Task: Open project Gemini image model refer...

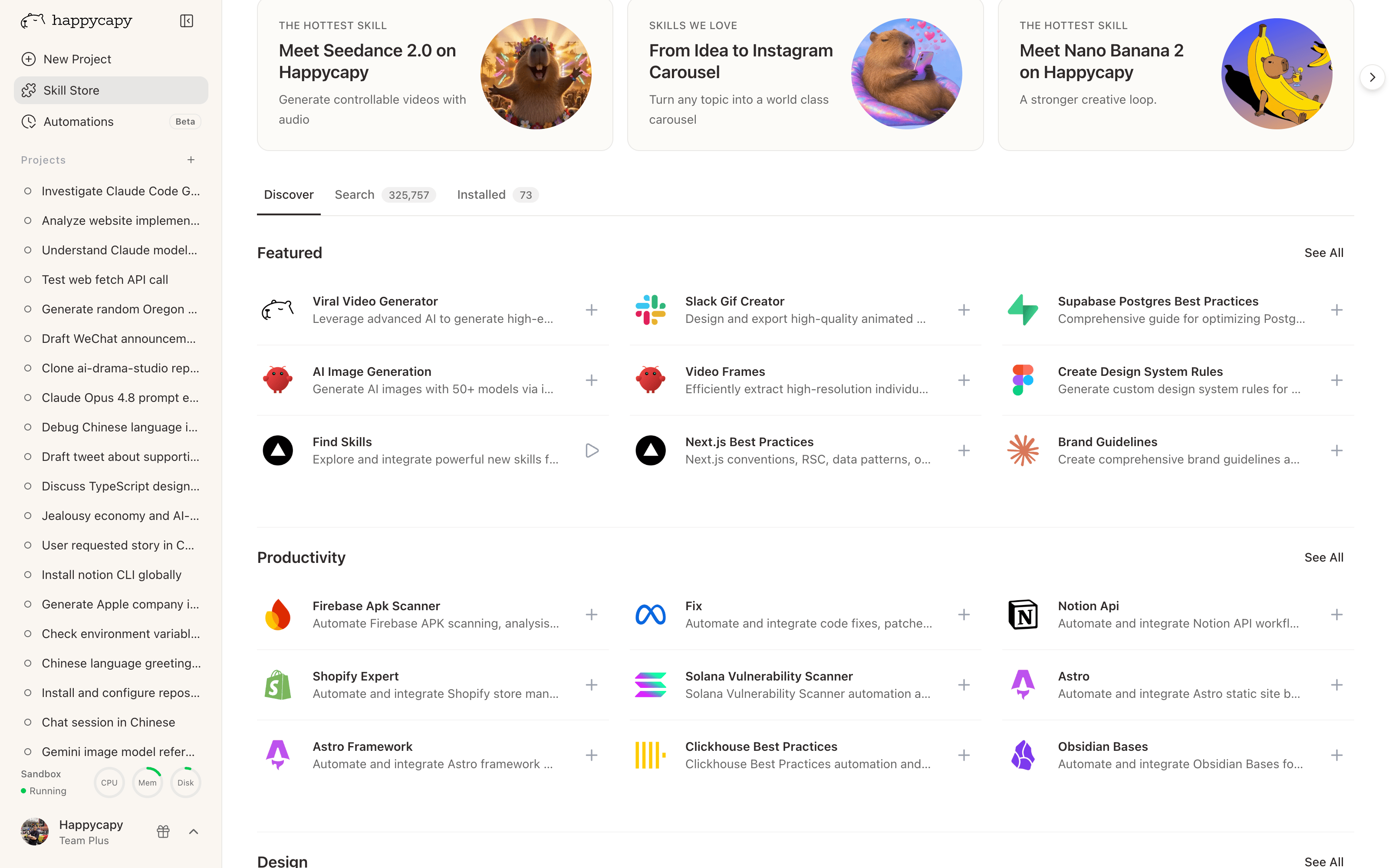Action: pyautogui.click(x=111, y=751)
